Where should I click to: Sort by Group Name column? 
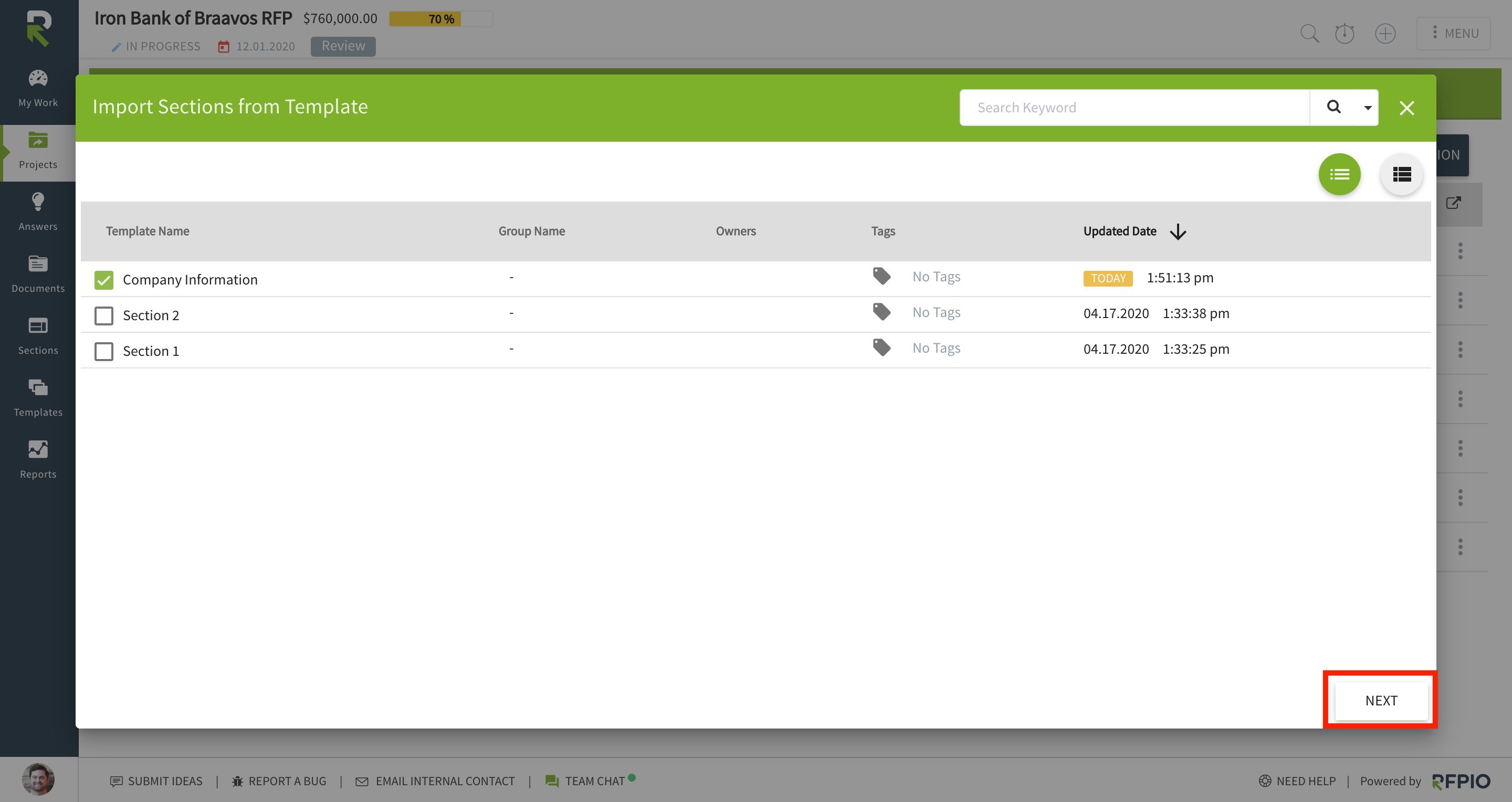(x=532, y=231)
